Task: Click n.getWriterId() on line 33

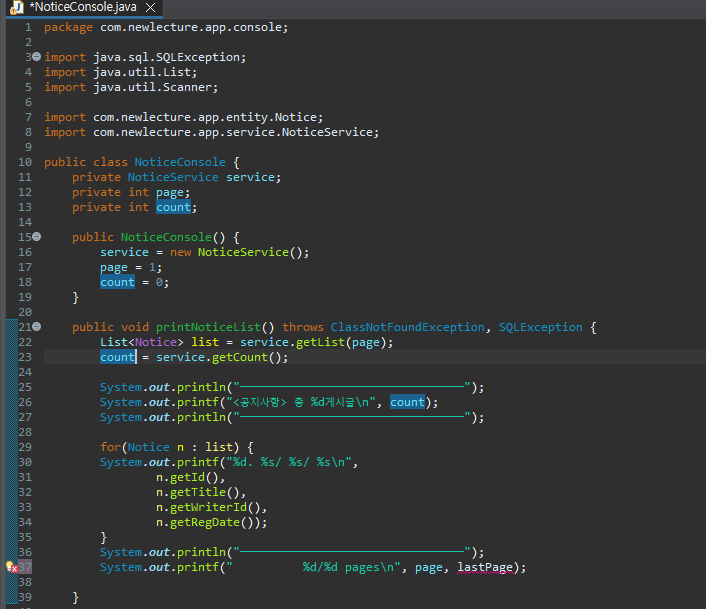Action: (x=208, y=507)
